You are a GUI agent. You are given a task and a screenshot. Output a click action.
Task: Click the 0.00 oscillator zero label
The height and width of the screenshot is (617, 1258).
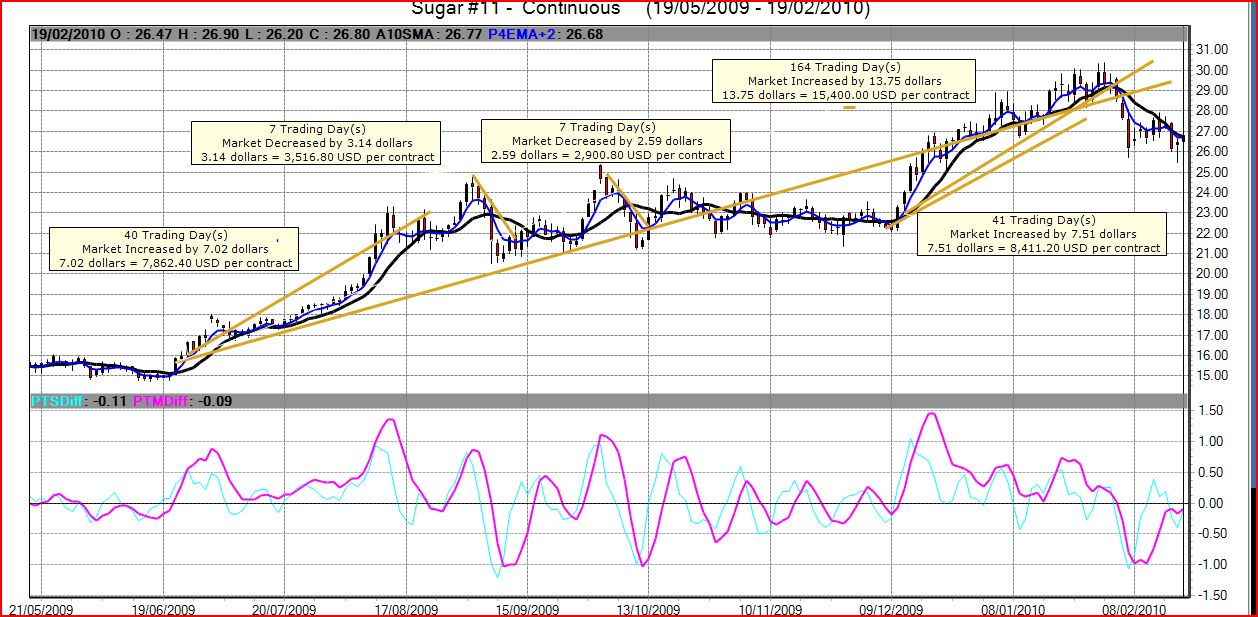coord(1210,504)
